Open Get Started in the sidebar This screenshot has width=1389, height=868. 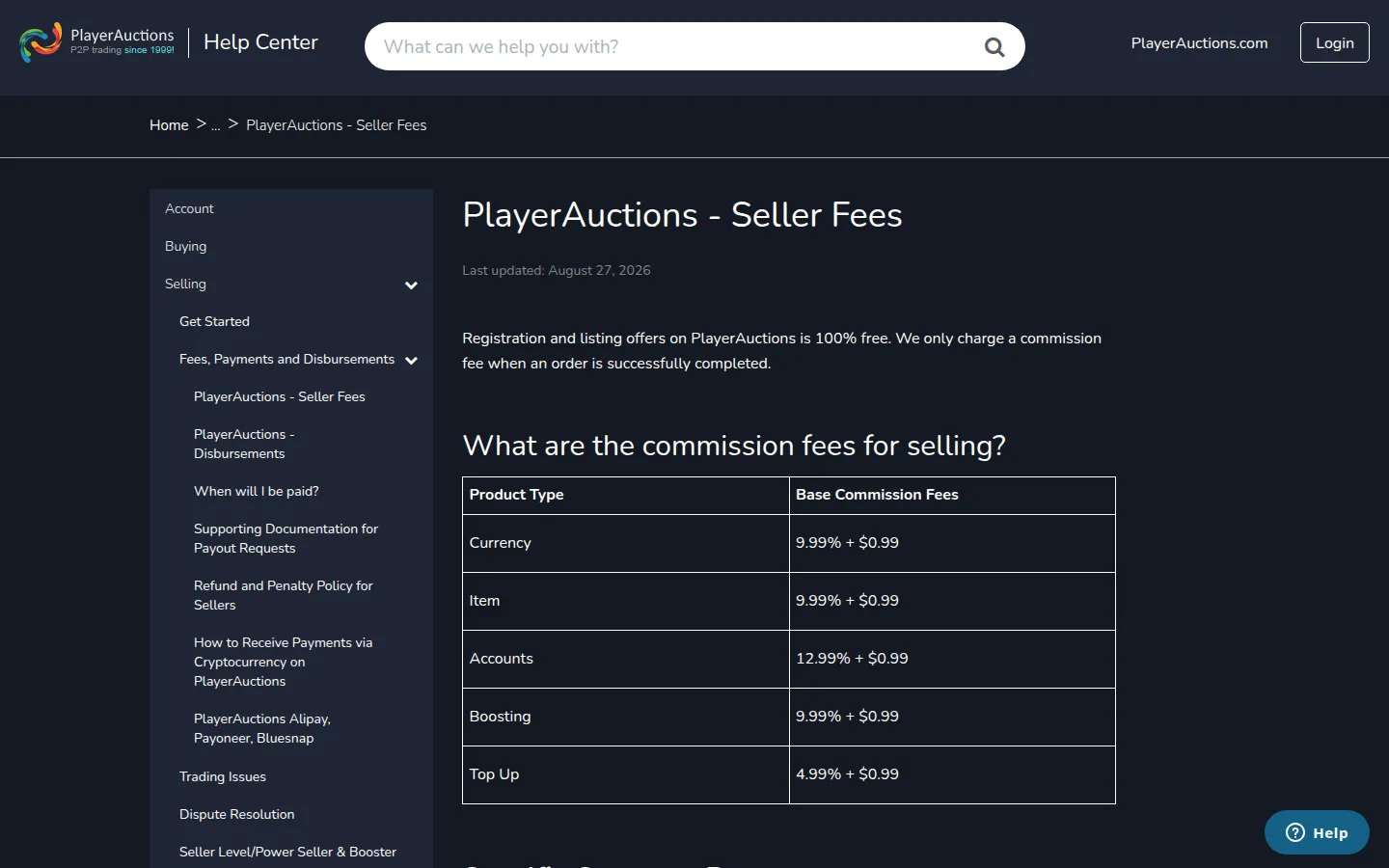click(x=214, y=321)
